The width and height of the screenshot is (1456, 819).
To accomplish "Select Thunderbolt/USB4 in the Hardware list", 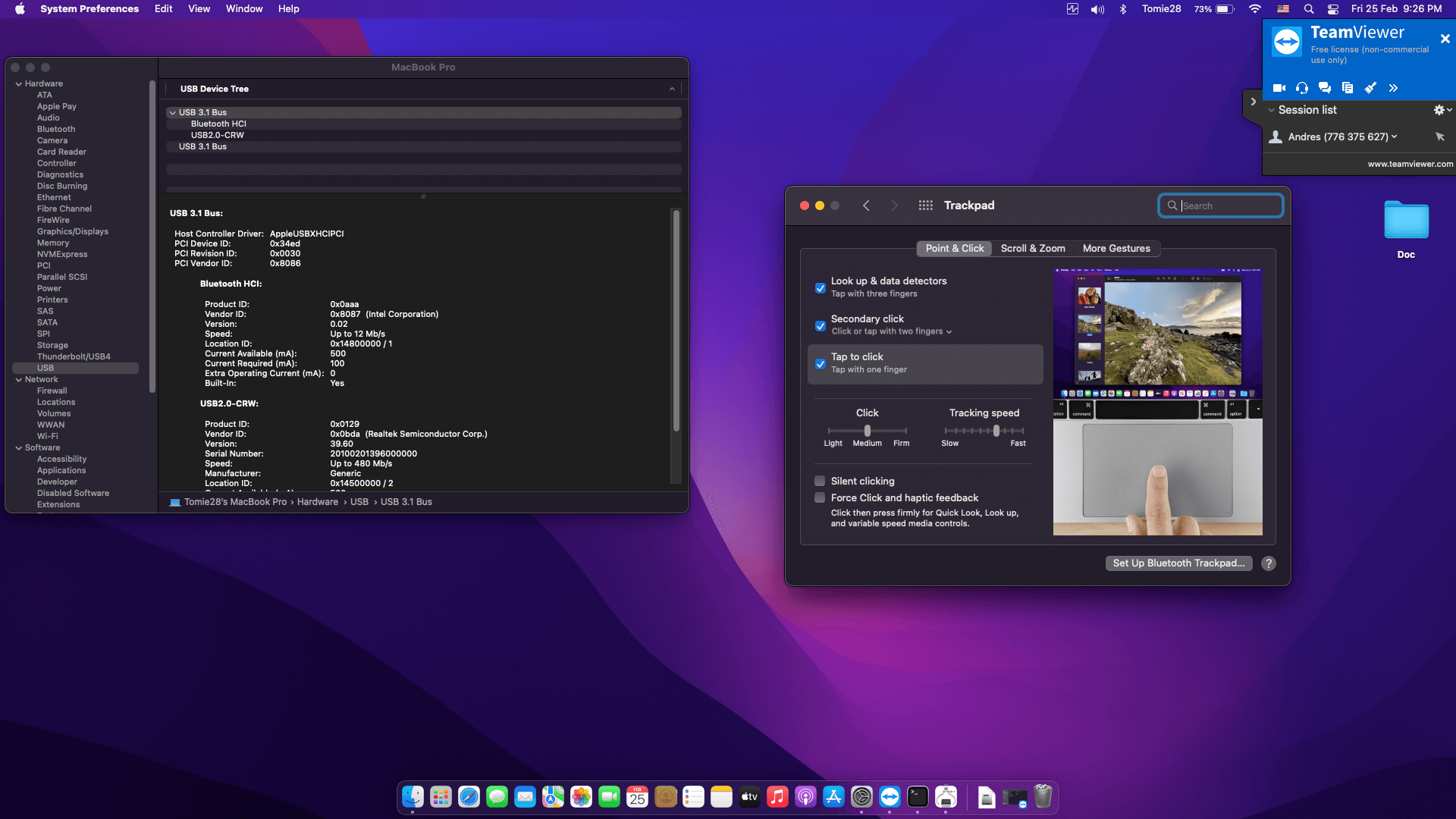I will pos(74,356).
